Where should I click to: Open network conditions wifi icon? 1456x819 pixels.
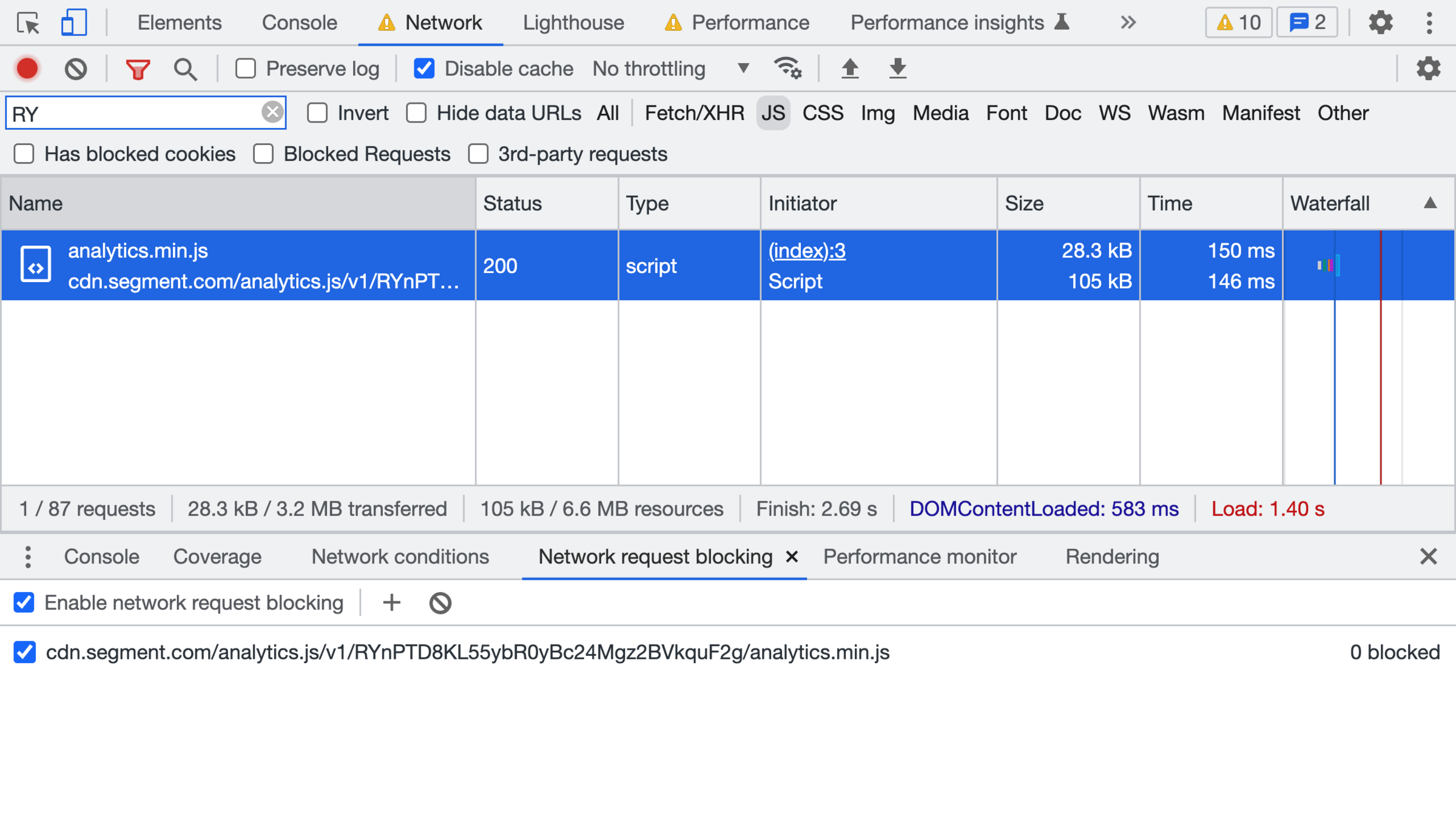787,69
